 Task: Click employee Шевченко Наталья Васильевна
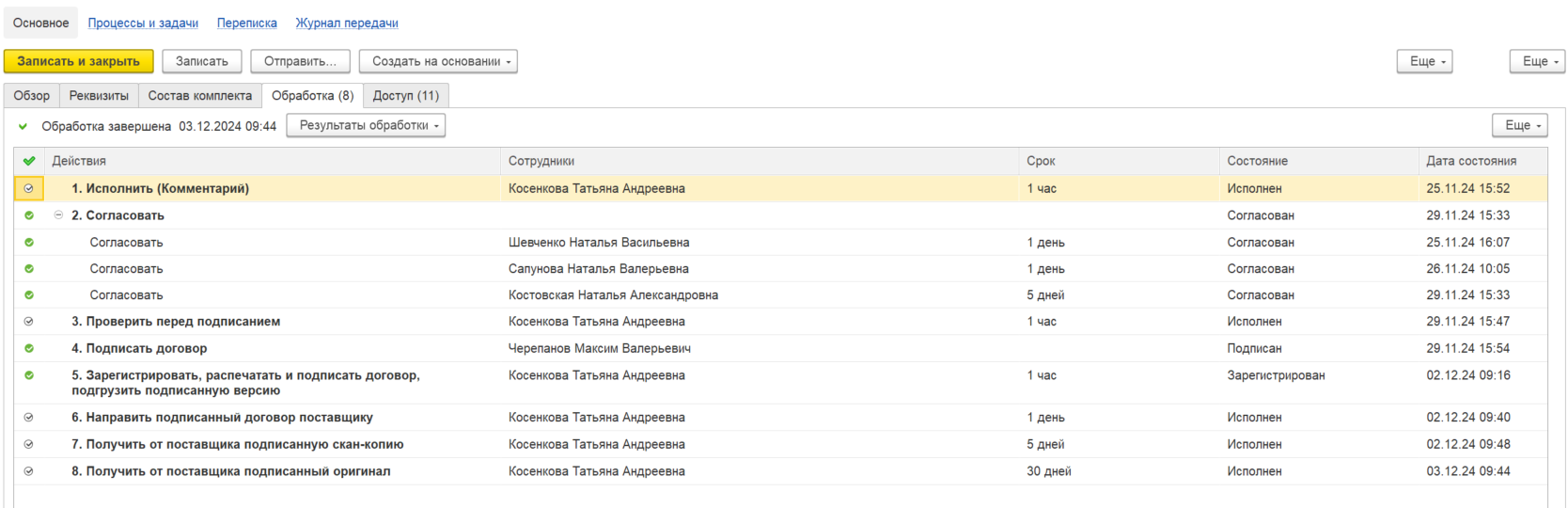[599, 243]
